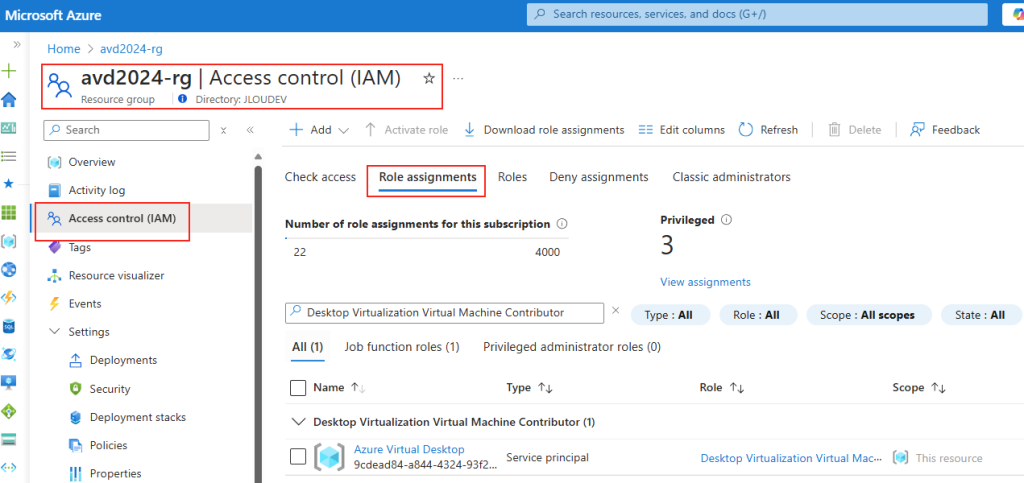Click the Azure Virtual Desktop service principal icon

(329, 457)
